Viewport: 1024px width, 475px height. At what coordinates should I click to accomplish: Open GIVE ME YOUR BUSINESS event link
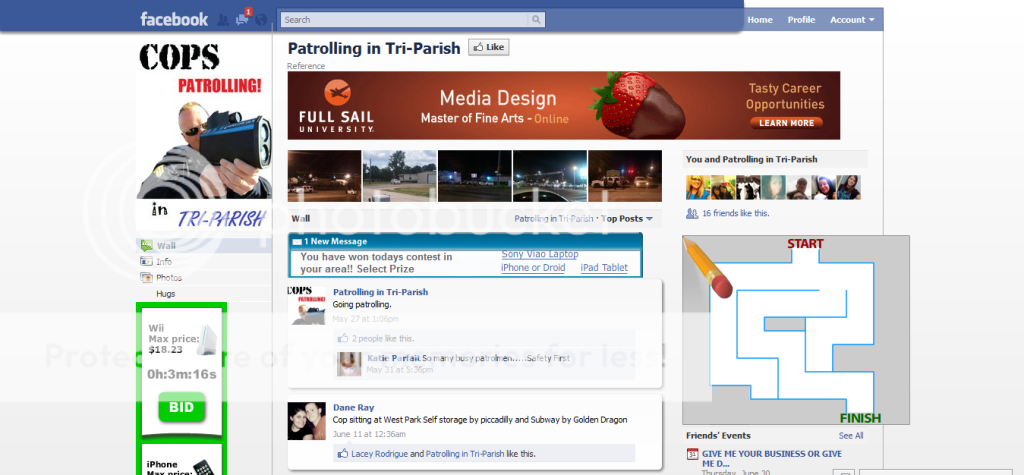coord(772,459)
